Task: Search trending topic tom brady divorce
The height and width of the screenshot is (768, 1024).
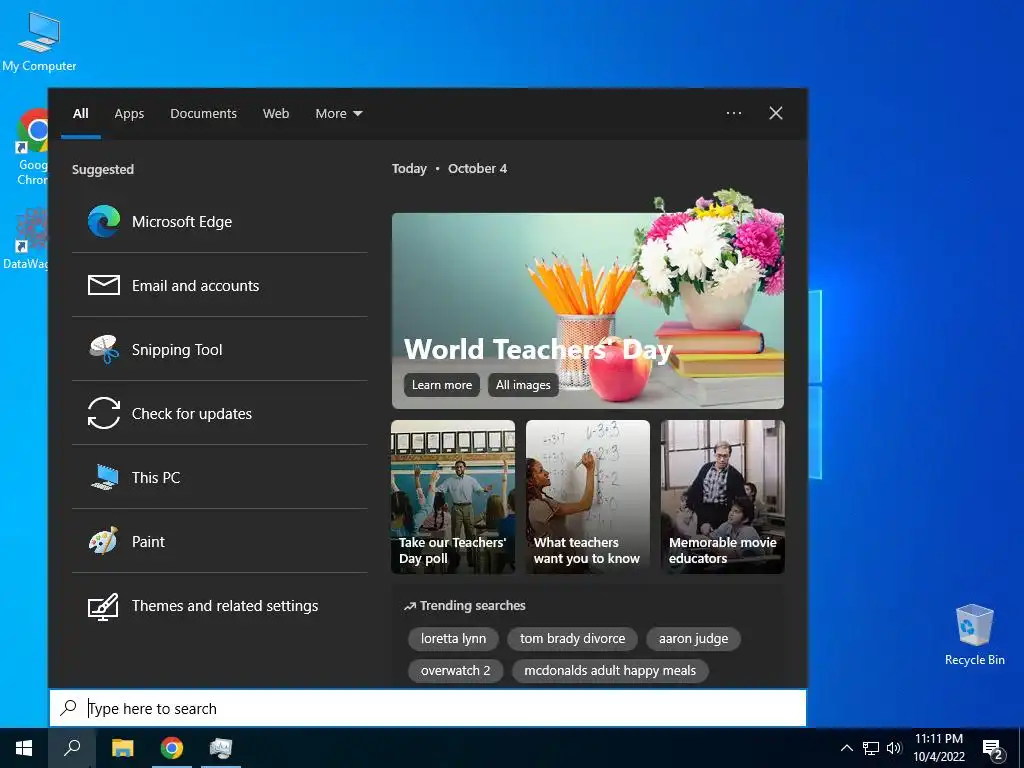Action: [572, 639]
